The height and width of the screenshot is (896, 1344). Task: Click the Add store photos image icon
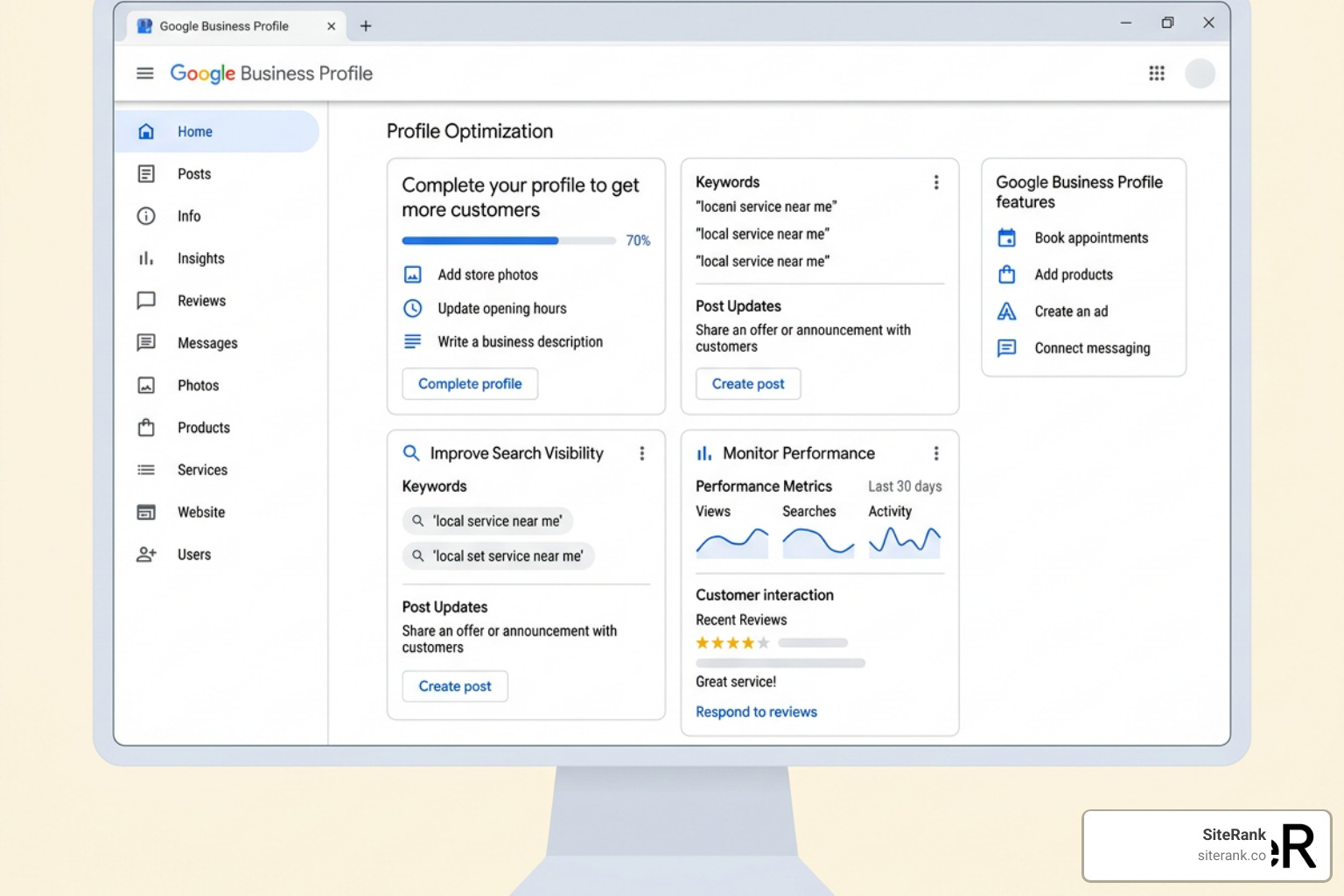click(x=413, y=275)
